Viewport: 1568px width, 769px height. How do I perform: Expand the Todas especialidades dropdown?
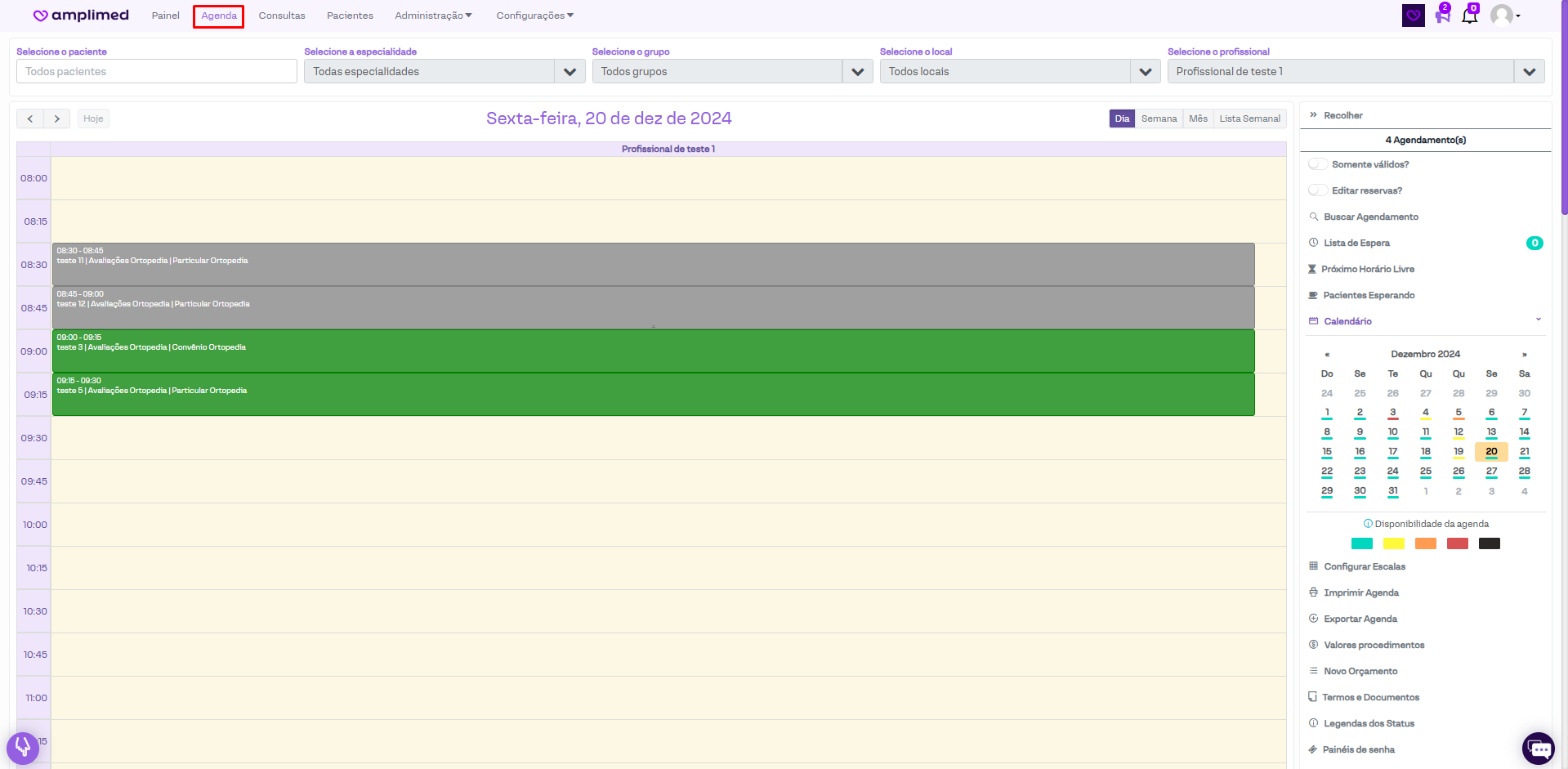click(x=570, y=72)
